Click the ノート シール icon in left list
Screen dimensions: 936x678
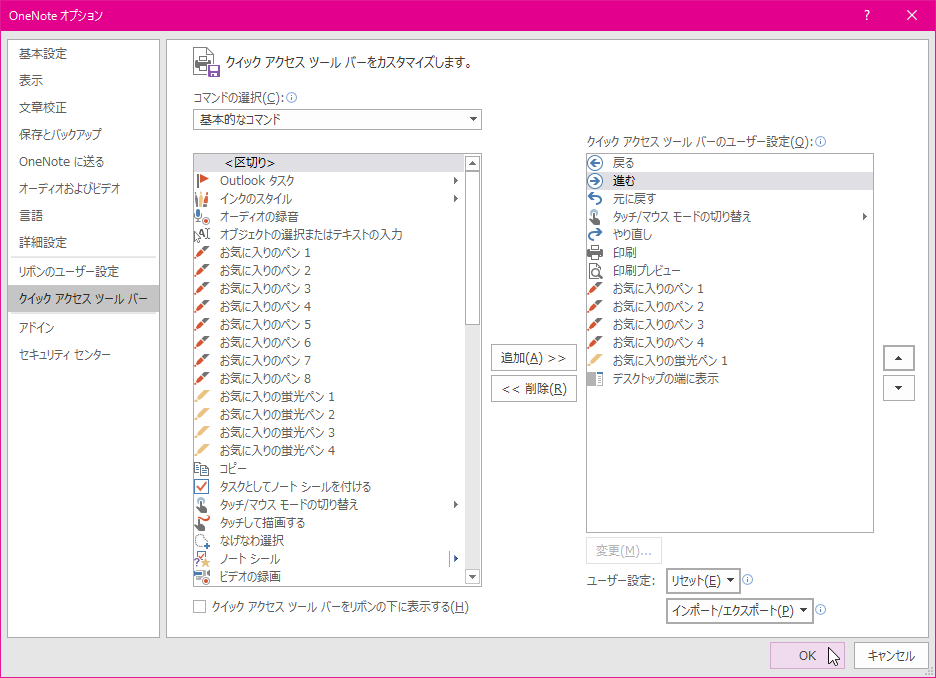pyautogui.click(x=202, y=559)
